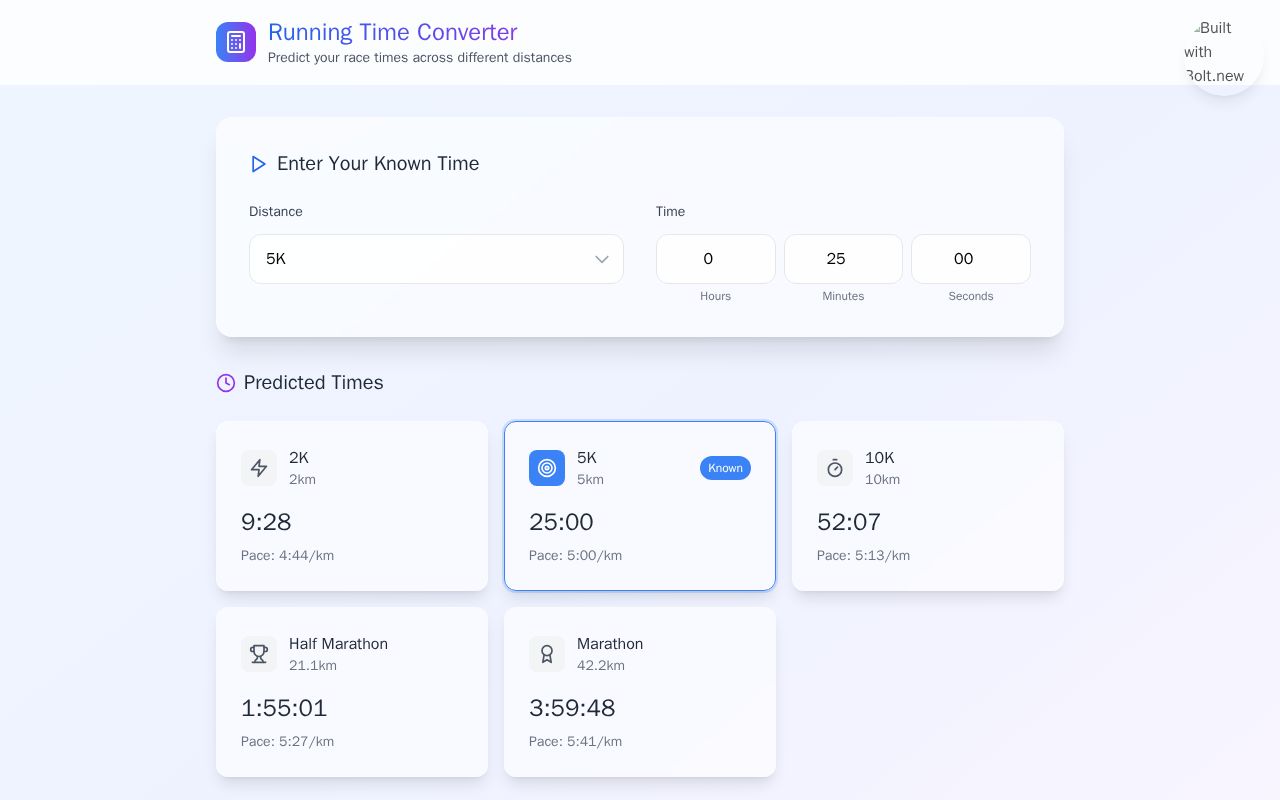Click the Distance field label
The height and width of the screenshot is (800, 1280).
[x=276, y=212]
